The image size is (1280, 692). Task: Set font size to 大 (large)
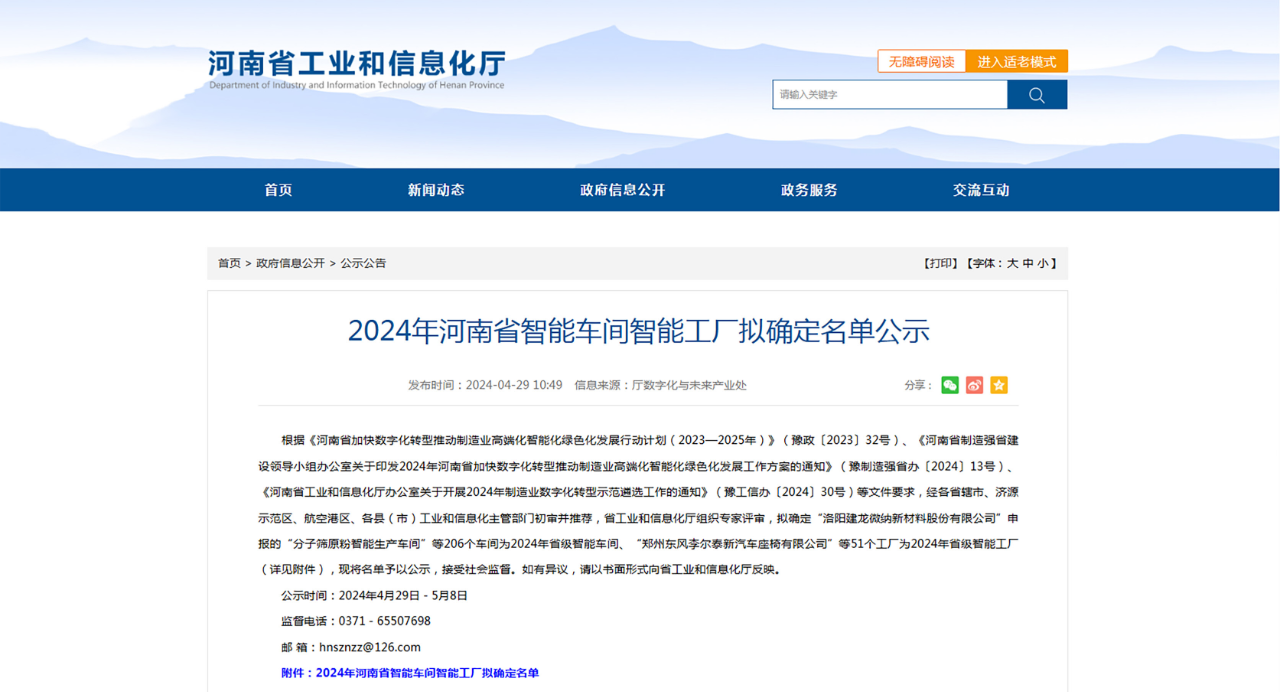point(1012,263)
